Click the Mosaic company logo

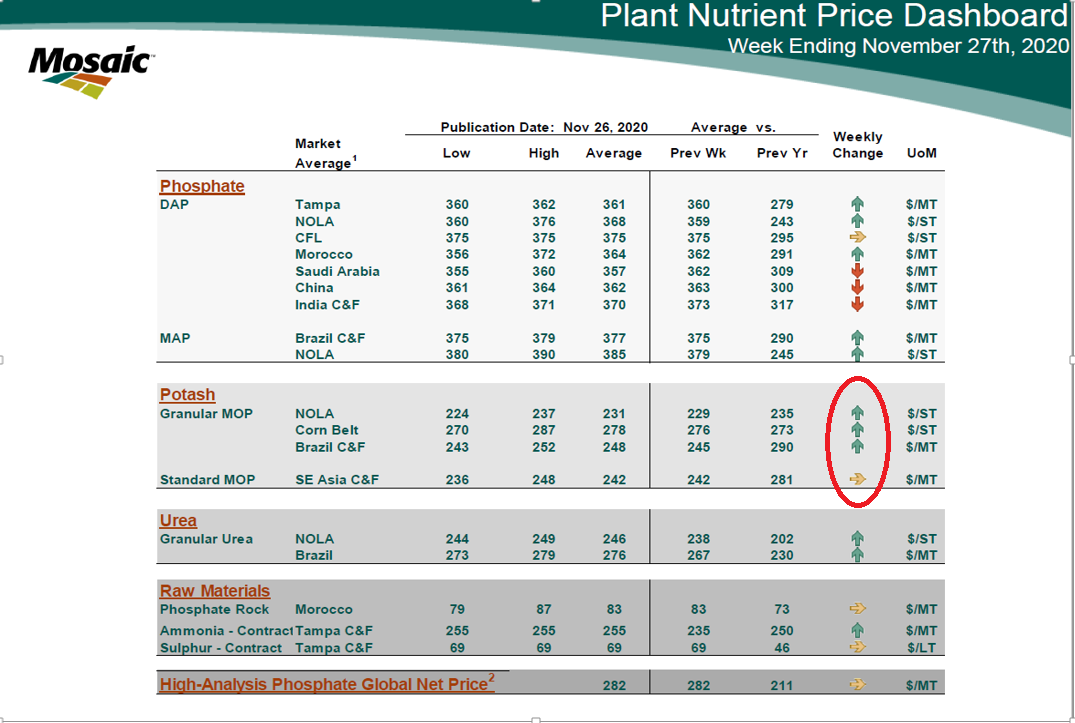click(90, 72)
